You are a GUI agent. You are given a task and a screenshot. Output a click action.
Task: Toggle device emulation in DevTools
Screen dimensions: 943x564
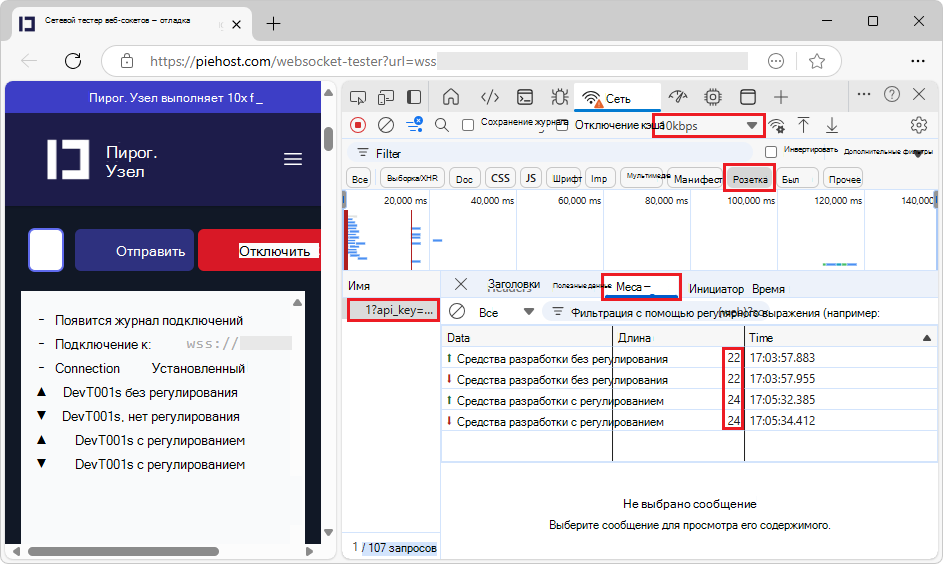[385, 97]
